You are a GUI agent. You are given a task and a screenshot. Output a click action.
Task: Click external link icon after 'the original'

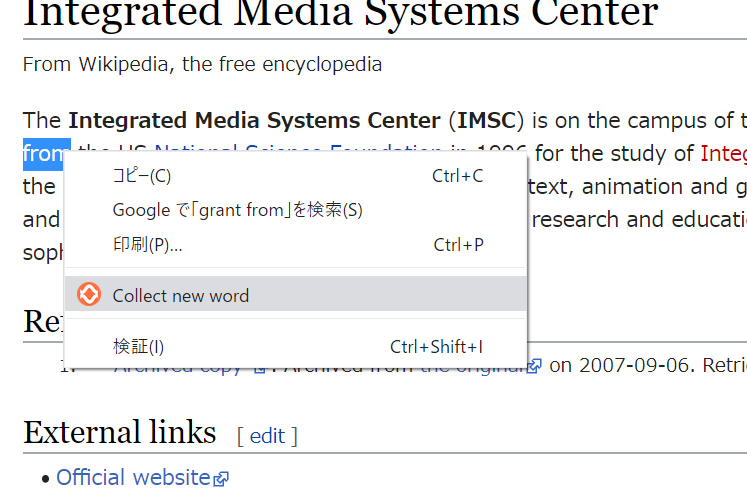534,366
